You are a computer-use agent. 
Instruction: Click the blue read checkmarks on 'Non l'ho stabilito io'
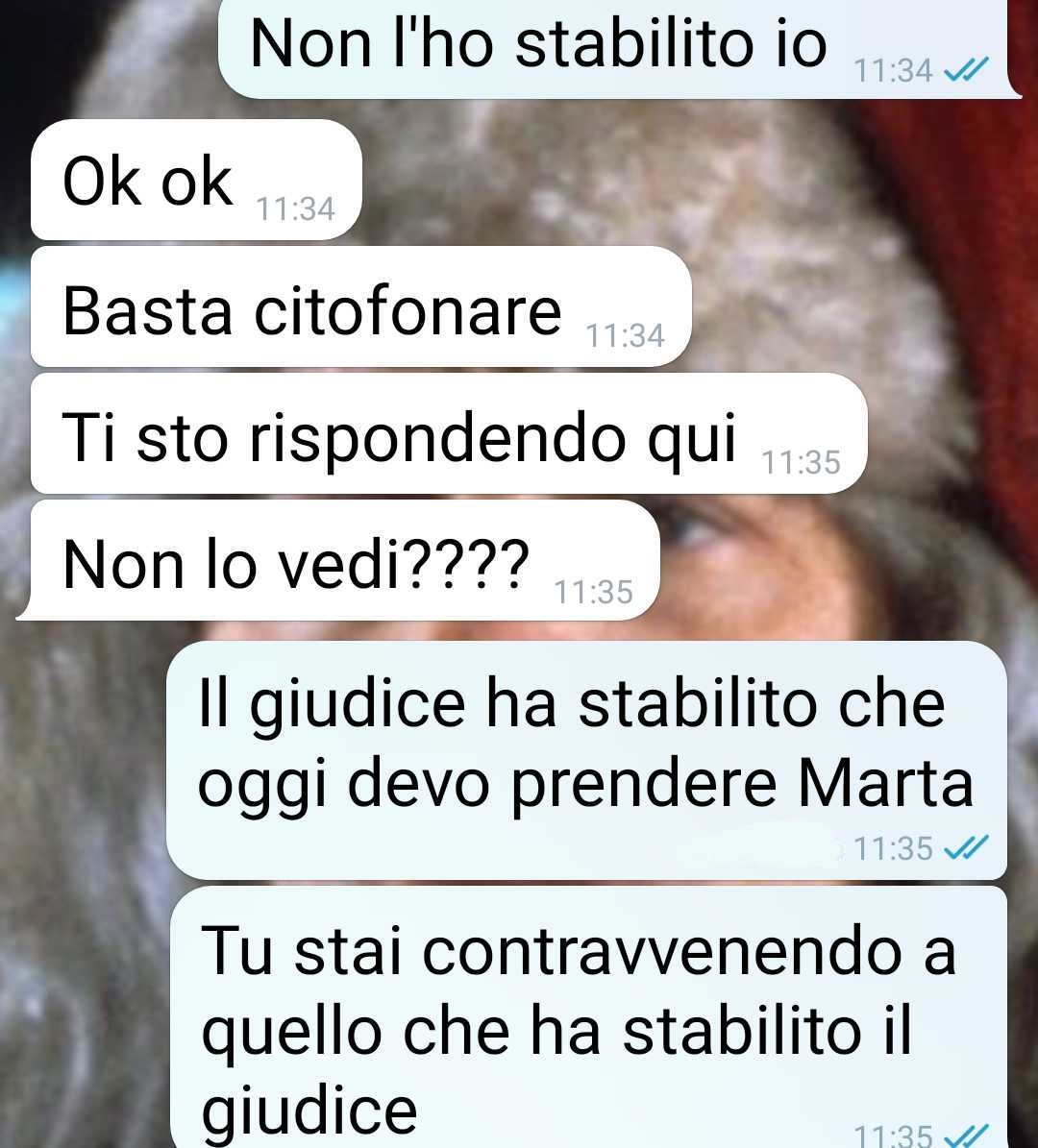[966, 69]
